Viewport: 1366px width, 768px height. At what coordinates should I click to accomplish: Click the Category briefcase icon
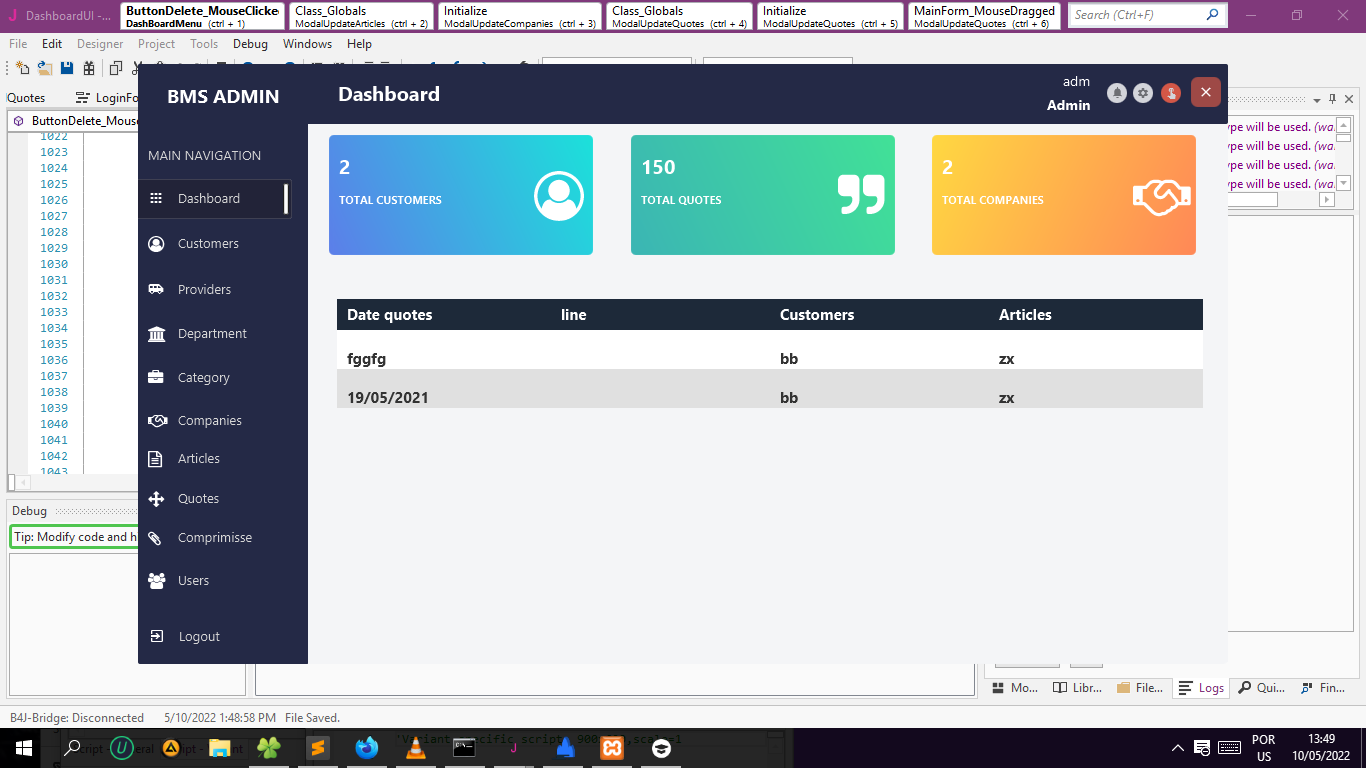pyautogui.click(x=156, y=378)
